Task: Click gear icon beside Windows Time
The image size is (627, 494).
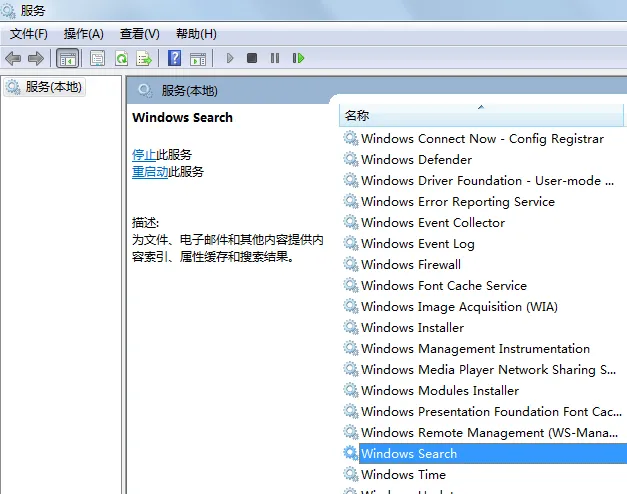Action: pos(351,474)
